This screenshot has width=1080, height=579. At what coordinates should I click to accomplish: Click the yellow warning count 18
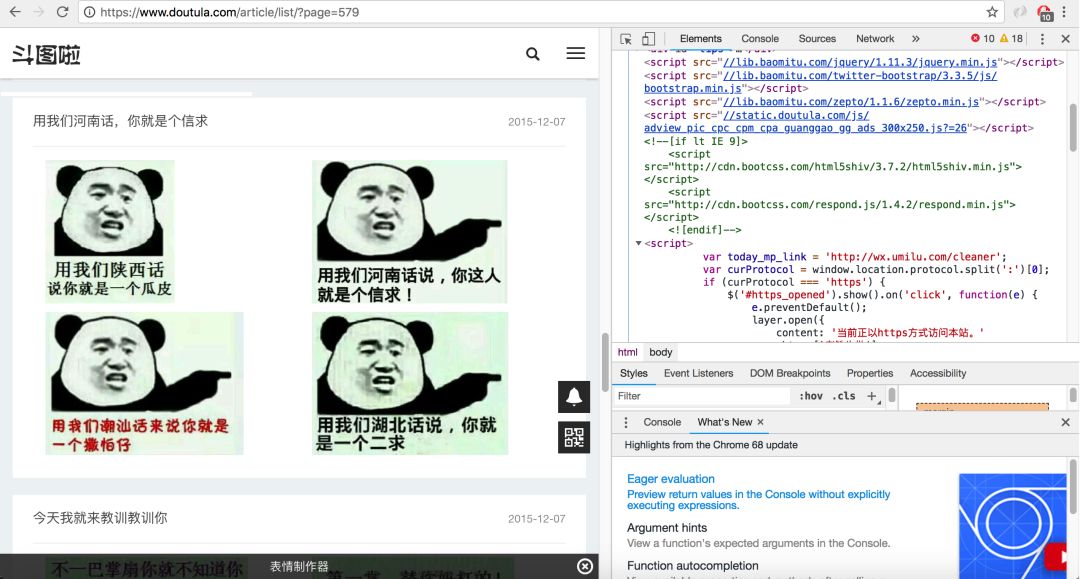click(1011, 39)
